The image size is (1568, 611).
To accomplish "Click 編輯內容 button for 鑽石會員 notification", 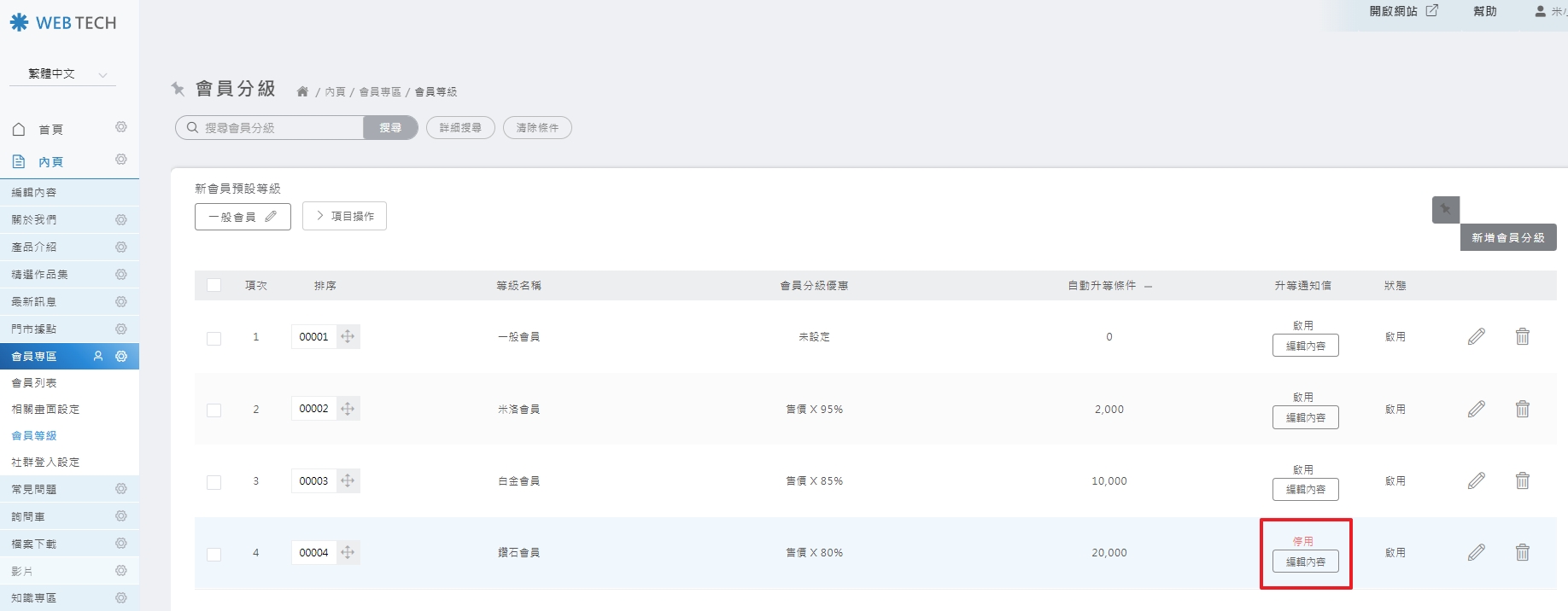I will point(1305,562).
